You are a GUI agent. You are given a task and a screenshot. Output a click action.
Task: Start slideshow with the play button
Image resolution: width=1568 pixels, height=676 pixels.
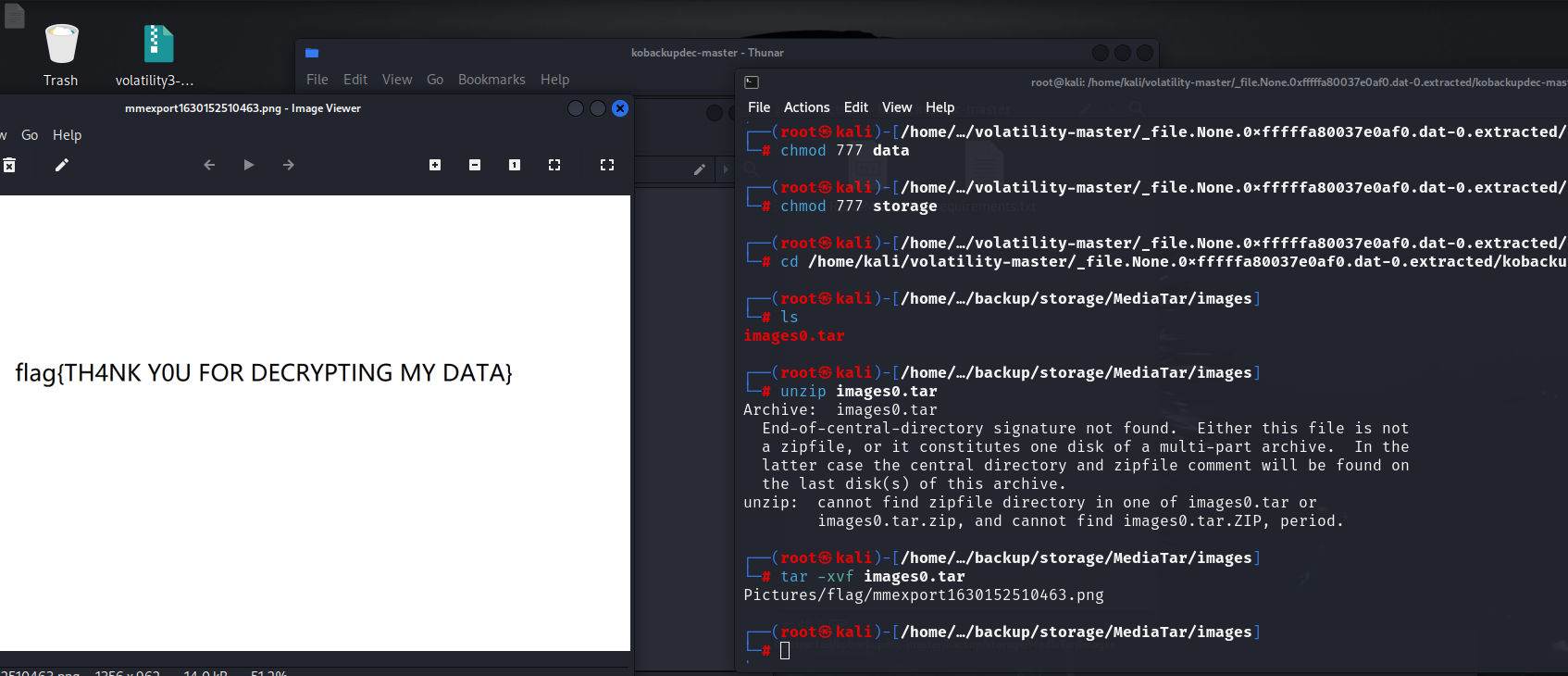(248, 165)
